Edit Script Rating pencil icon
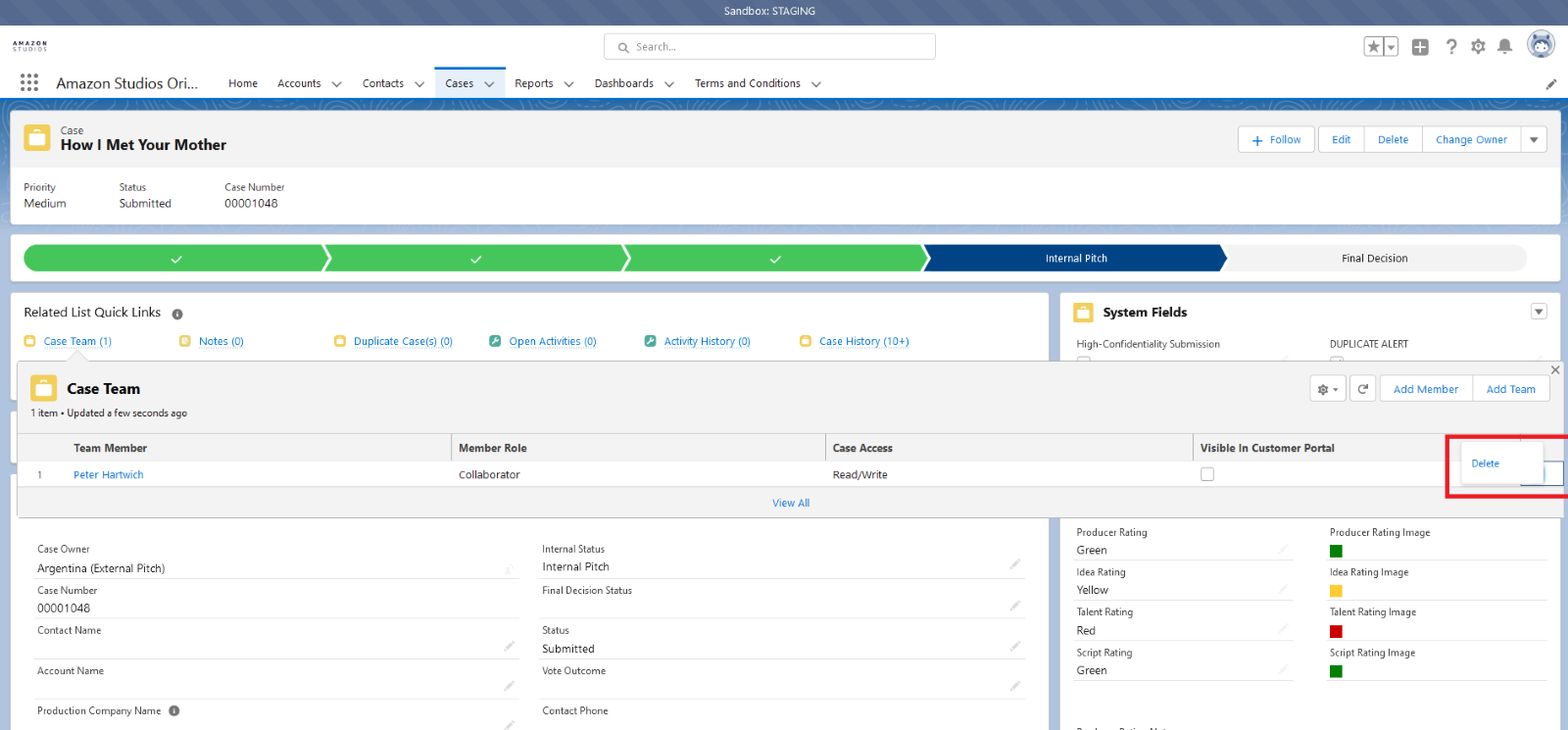Image resolution: width=1568 pixels, height=730 pixels. pos(1283,669)
